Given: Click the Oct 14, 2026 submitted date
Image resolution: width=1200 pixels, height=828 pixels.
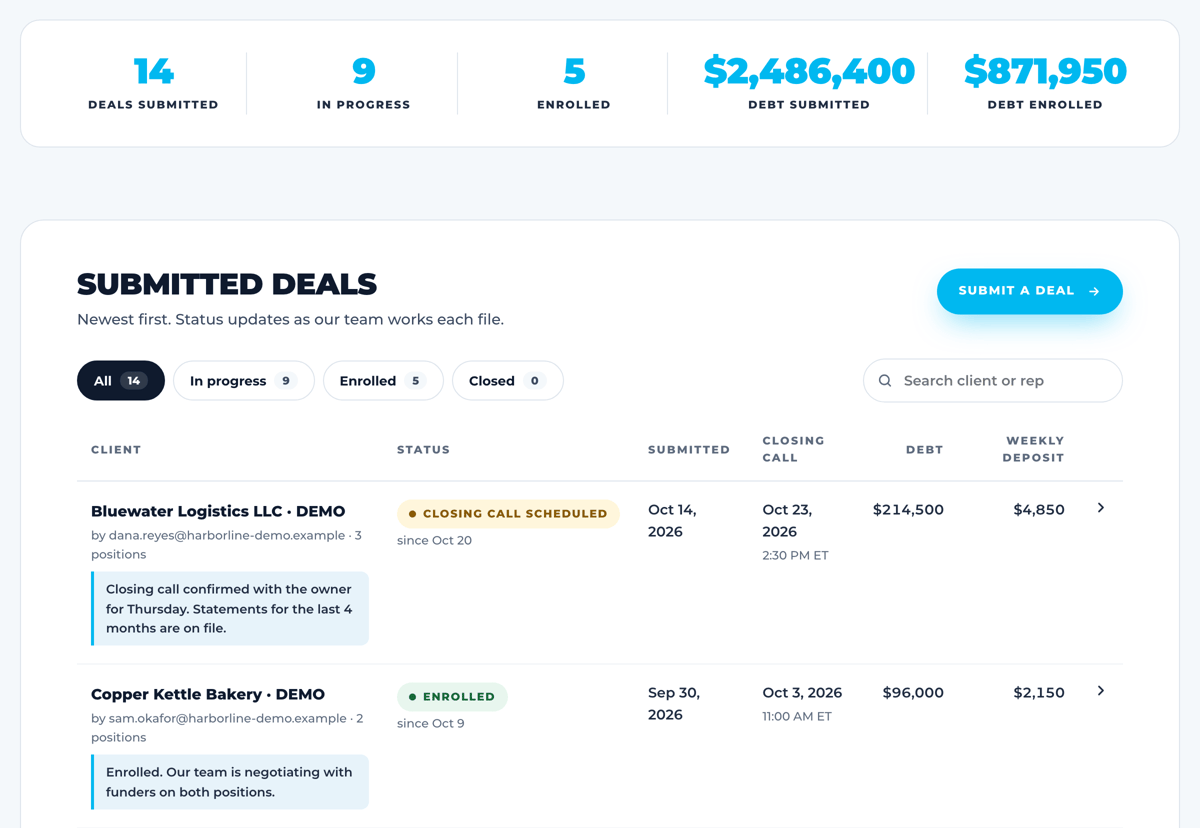Looking at the screenshot, I should coord(673,521).
